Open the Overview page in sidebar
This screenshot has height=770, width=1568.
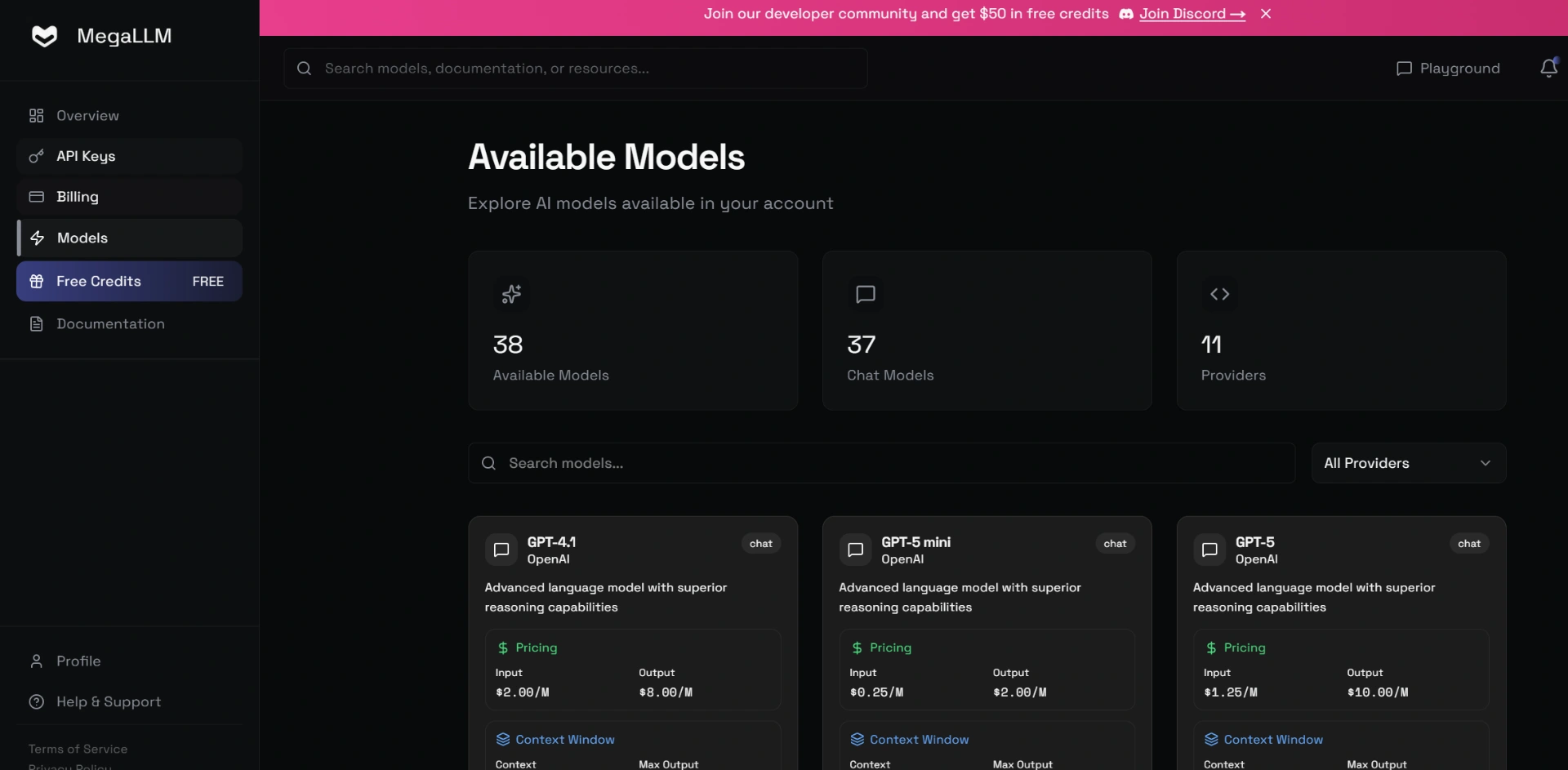87,116
